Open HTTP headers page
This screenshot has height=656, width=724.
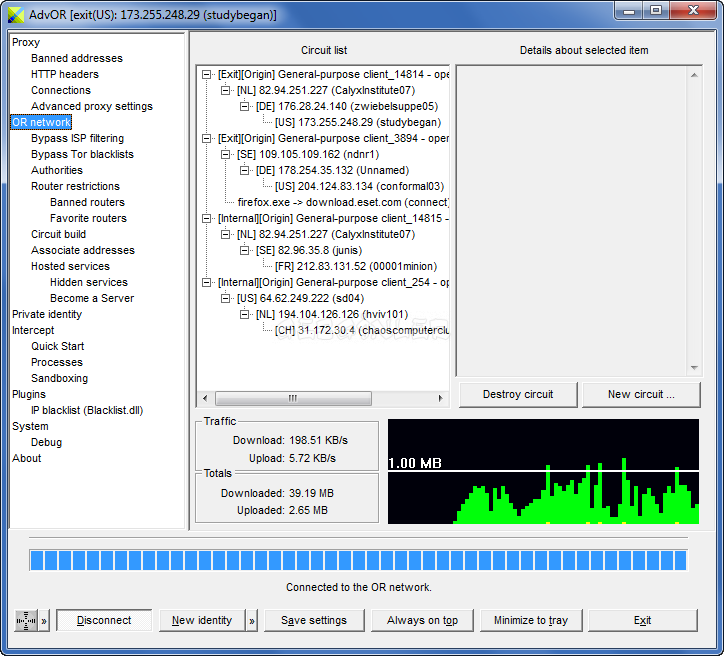pyautogui.click(x=65, y=74)
